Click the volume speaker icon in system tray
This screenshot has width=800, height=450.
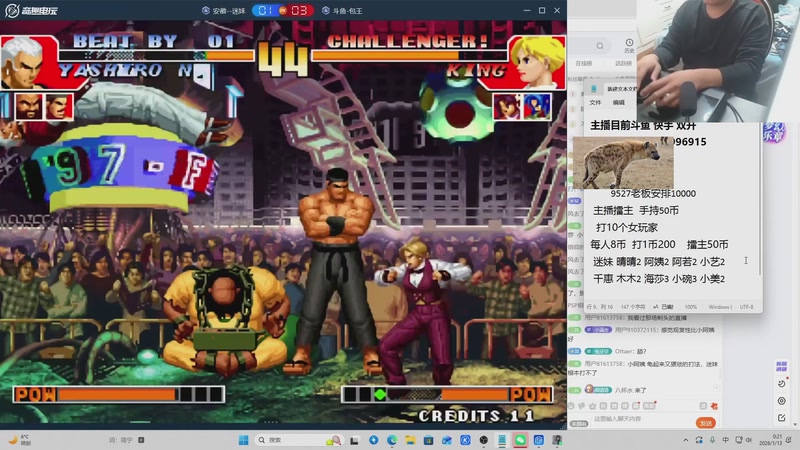coord(749,440)
